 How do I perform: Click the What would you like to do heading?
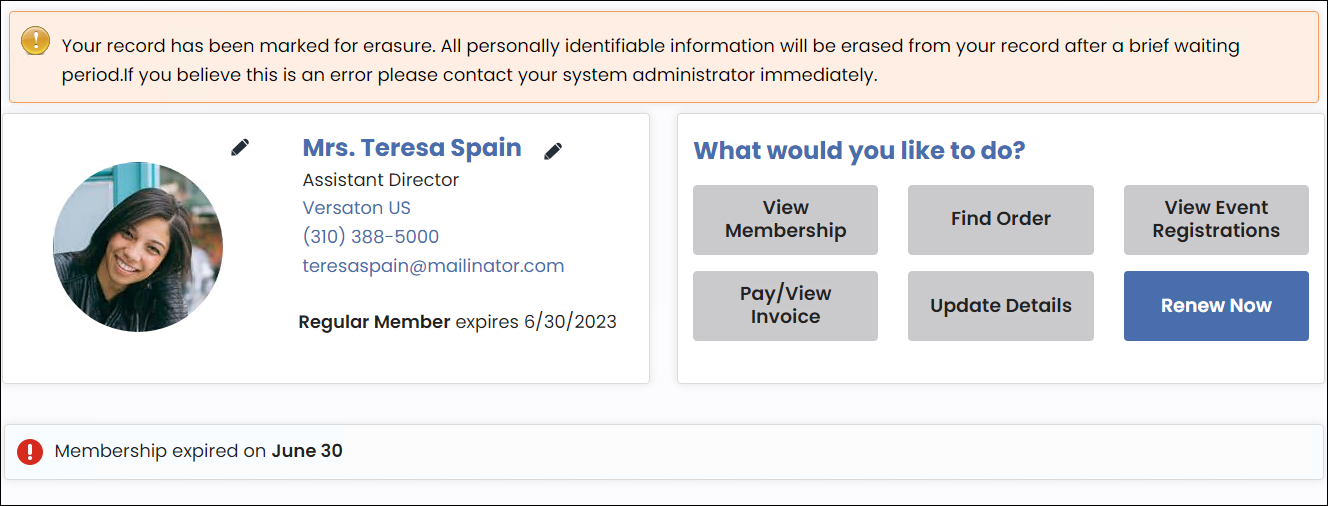(x=860, y=151)
